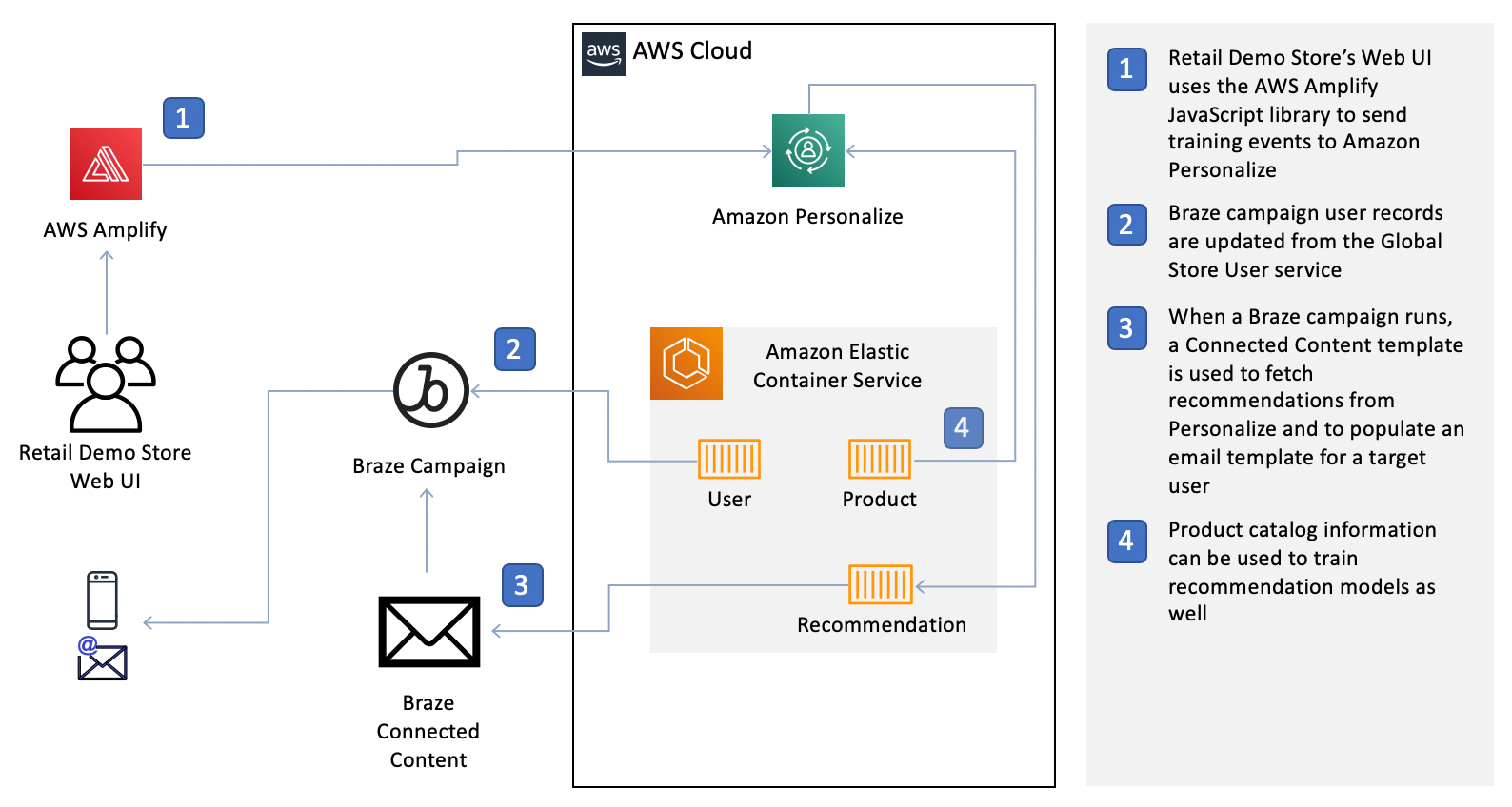
Task: Click the 'AWS Cloud' title text
Action: pos(692,51)
